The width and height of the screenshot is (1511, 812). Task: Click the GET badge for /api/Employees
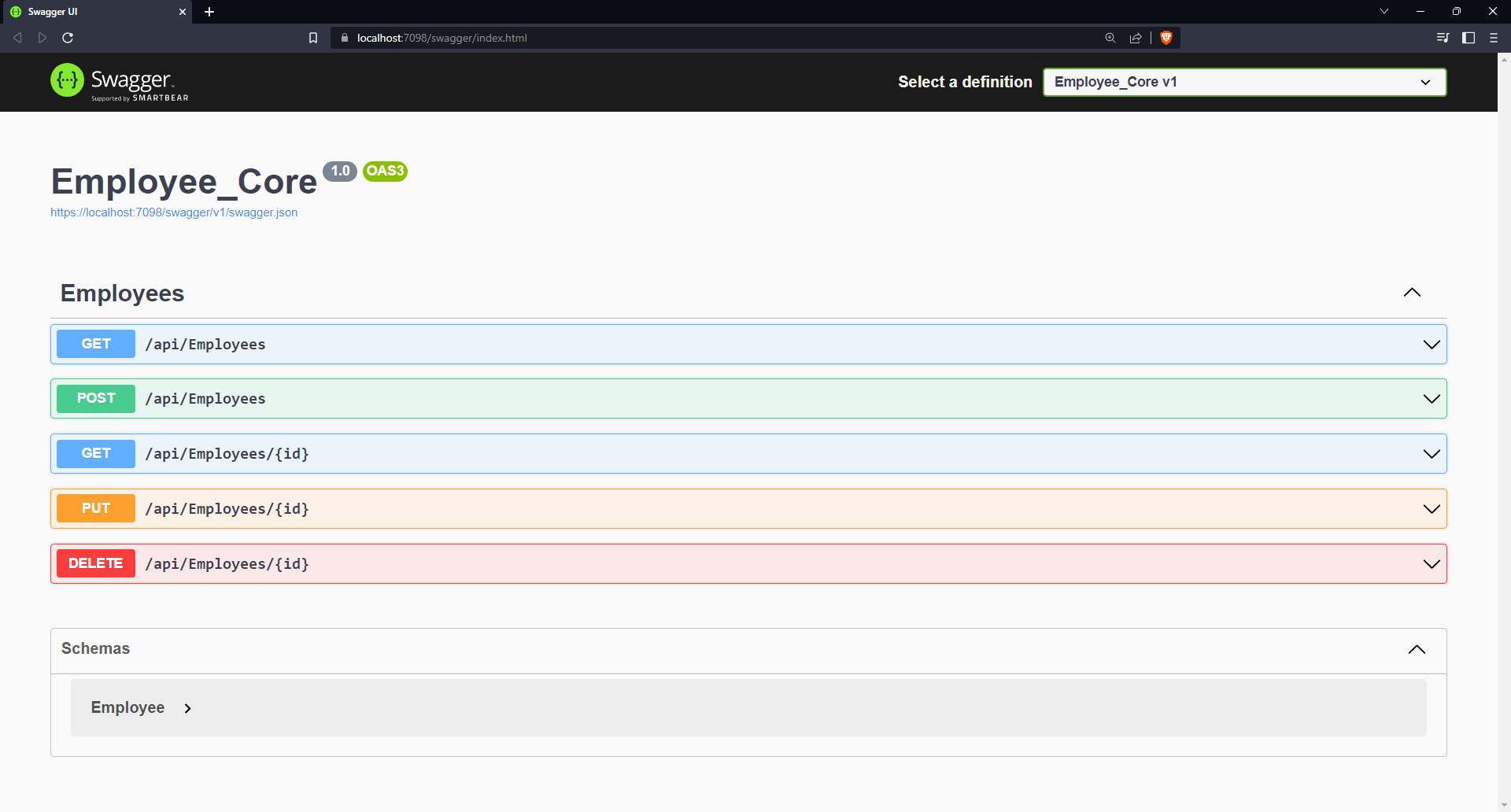click(96, 344)
